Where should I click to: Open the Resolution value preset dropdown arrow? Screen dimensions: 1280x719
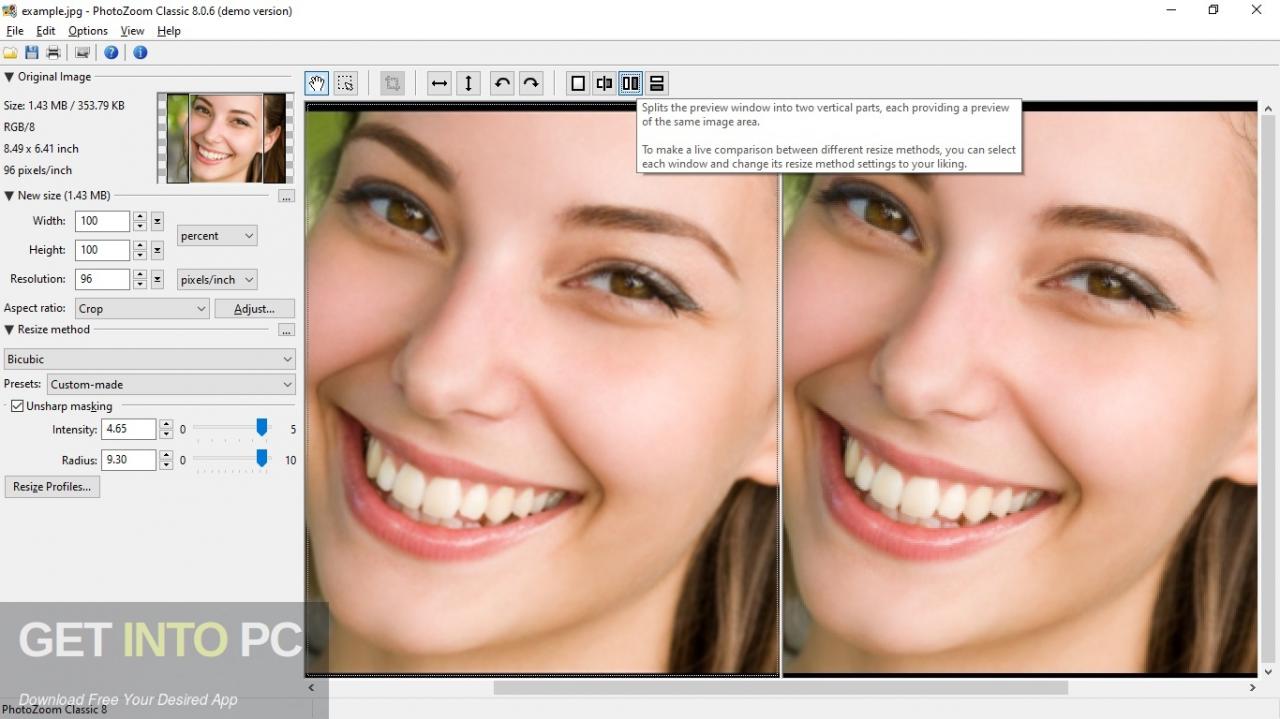pyautogui.click(x=157, y=280)
